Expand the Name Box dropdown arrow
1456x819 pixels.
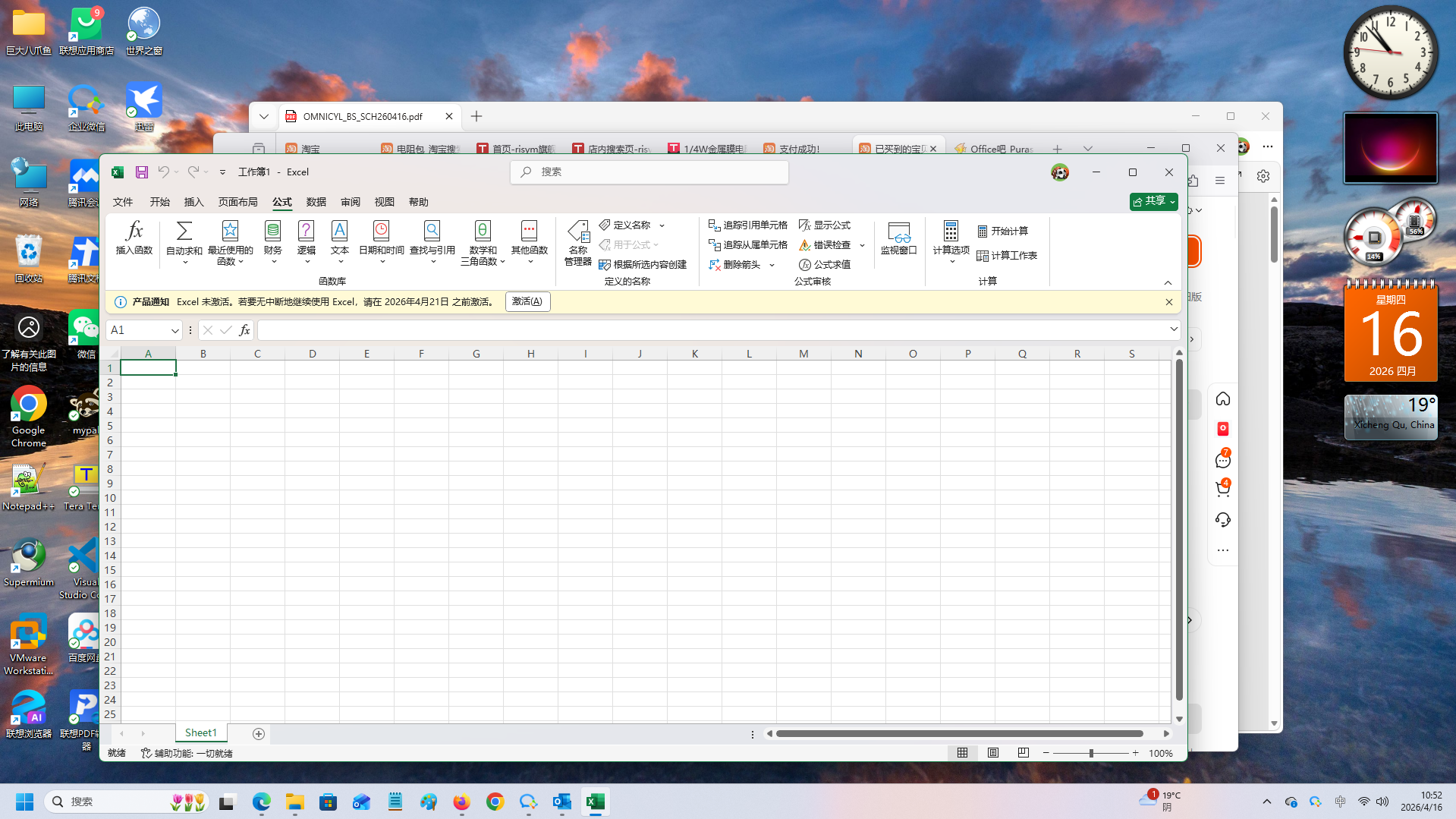point(175,330)
